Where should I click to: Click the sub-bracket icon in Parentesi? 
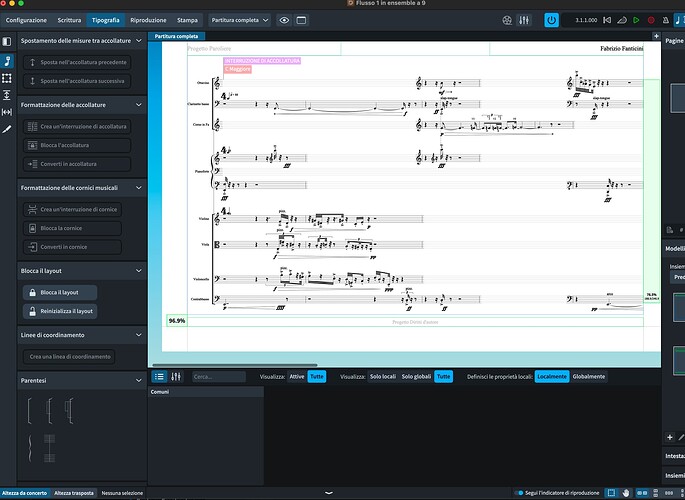(x=49, y=410)
